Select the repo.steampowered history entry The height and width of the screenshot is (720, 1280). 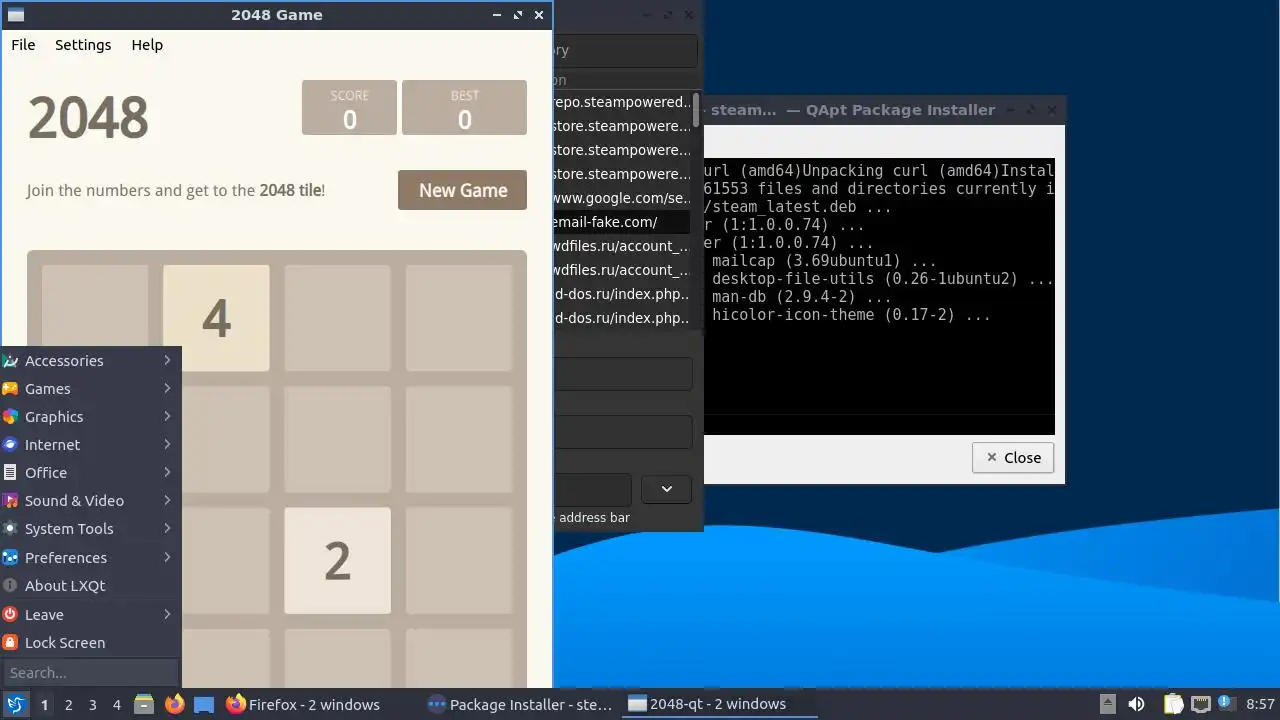[621, 102]
